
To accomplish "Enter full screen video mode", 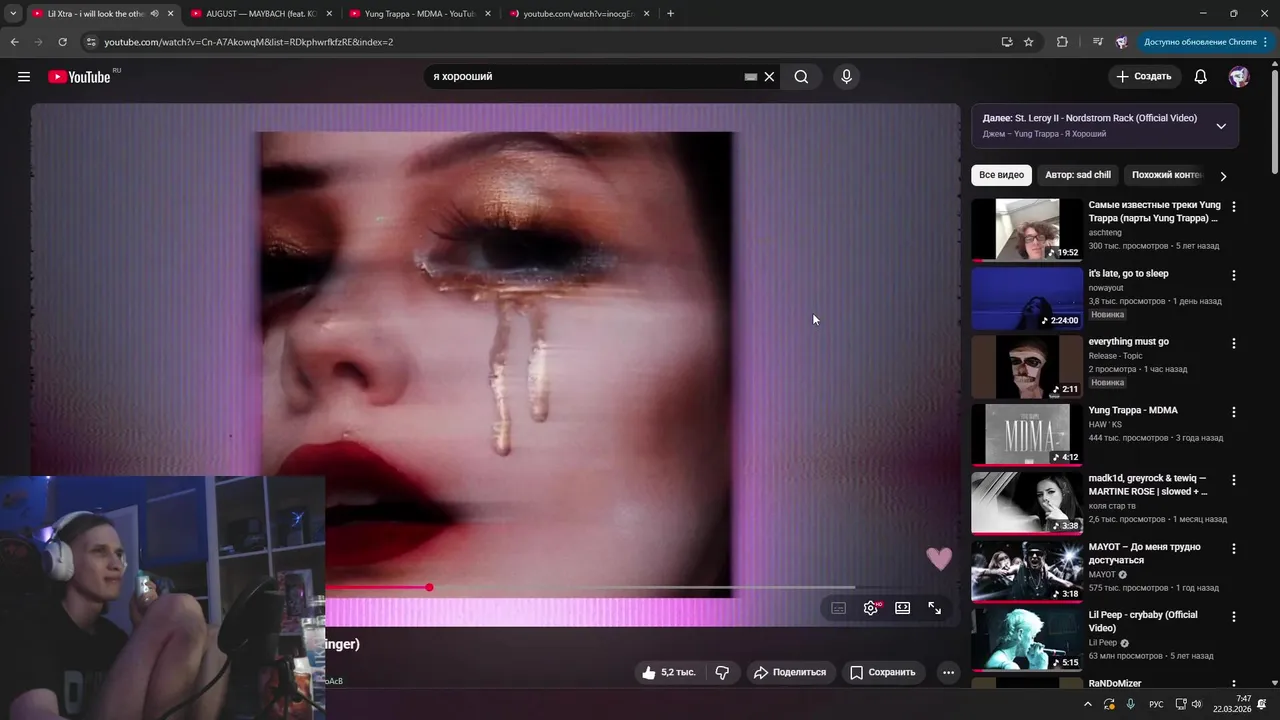I will point(935,608).
